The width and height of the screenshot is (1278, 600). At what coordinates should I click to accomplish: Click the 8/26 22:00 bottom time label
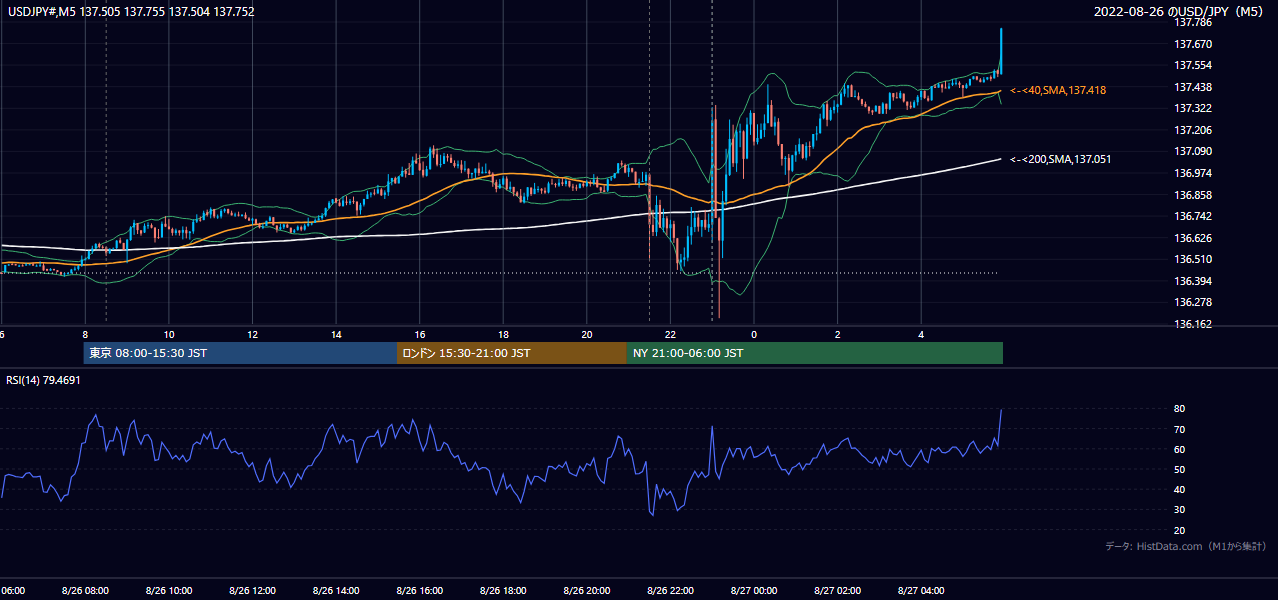[670, 591]
